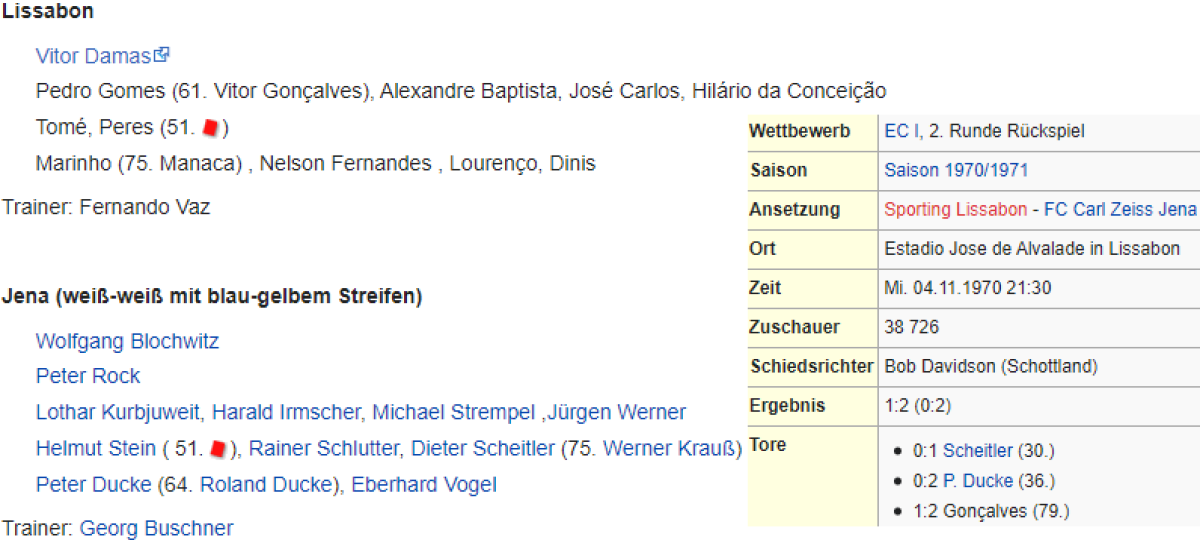Open FC Carl Zeiss Jena link
Image resolution: width=1200 pixels, height=543 pixels.
point(1120,210)
